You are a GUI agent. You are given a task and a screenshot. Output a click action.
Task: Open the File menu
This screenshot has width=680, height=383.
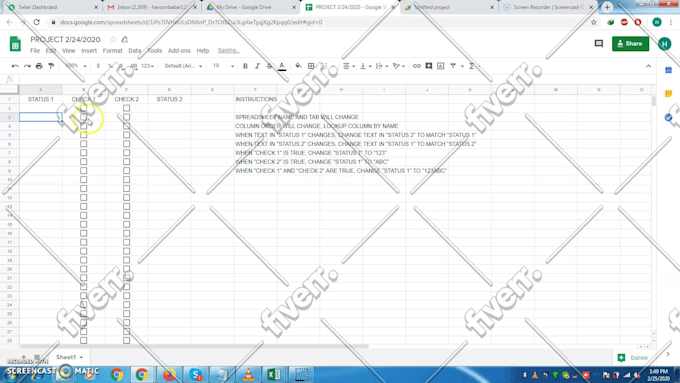35,51
